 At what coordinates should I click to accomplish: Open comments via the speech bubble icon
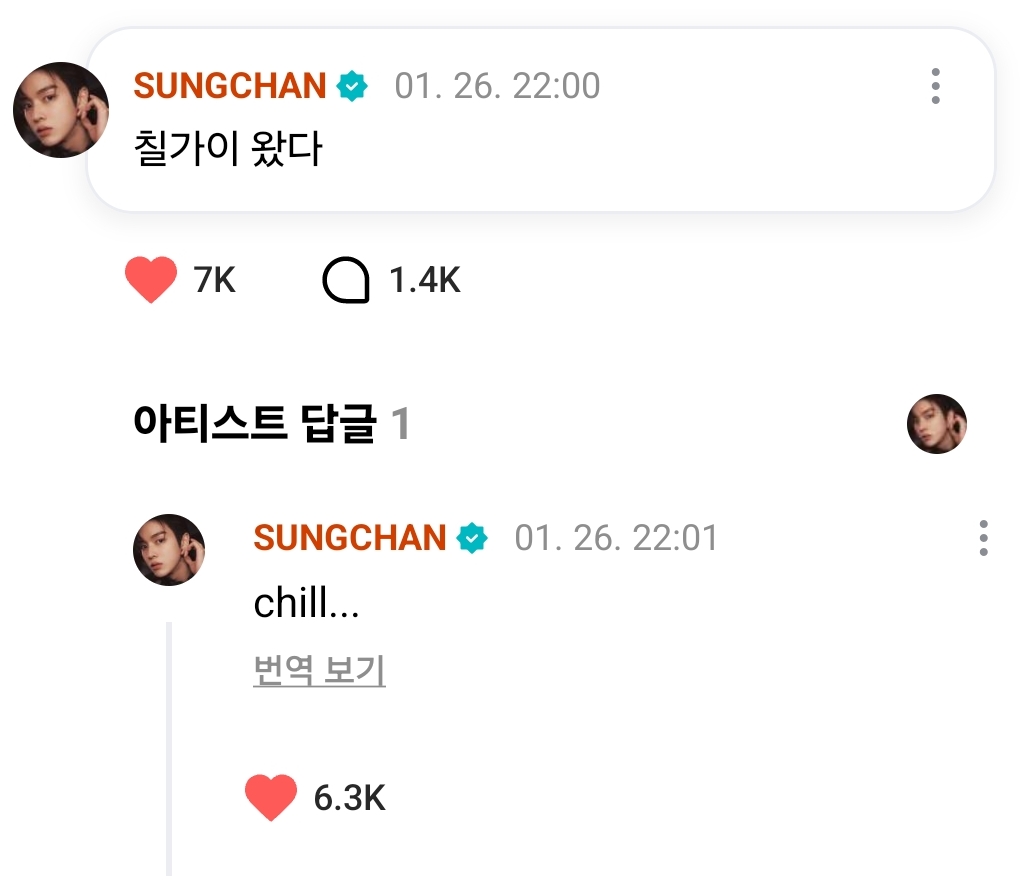pos(346,281)
